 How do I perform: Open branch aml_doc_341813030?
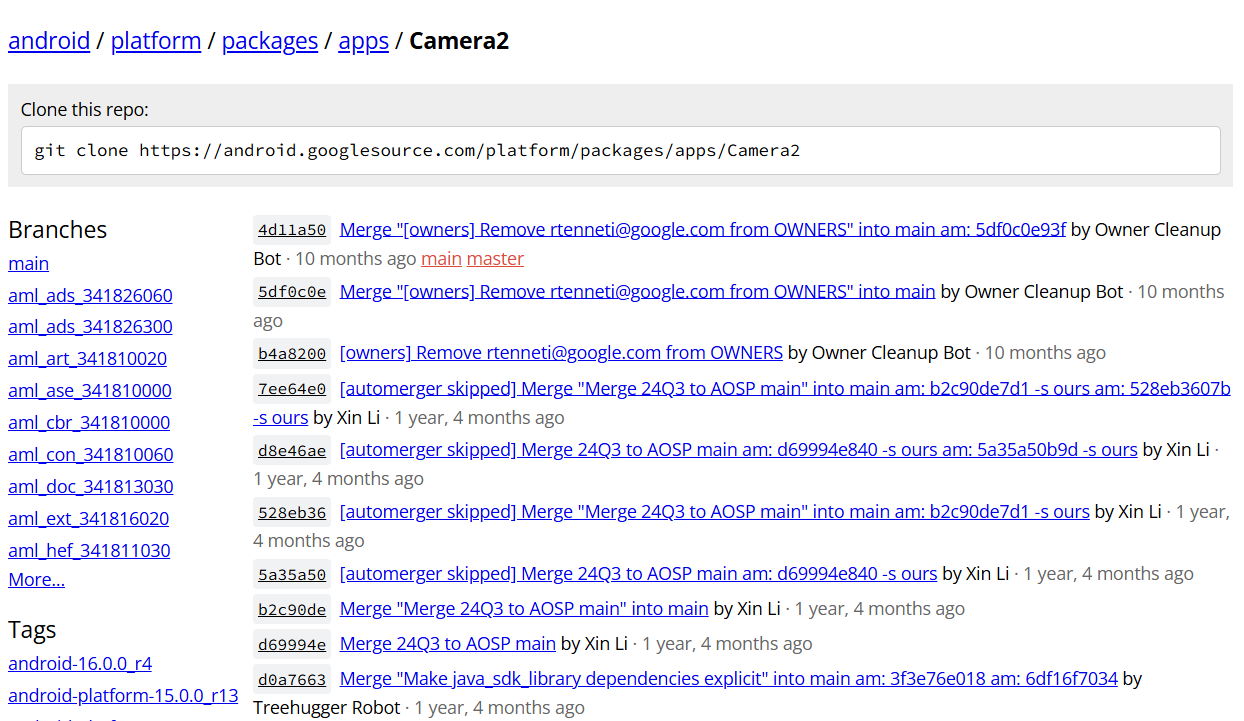click(91, 487)
